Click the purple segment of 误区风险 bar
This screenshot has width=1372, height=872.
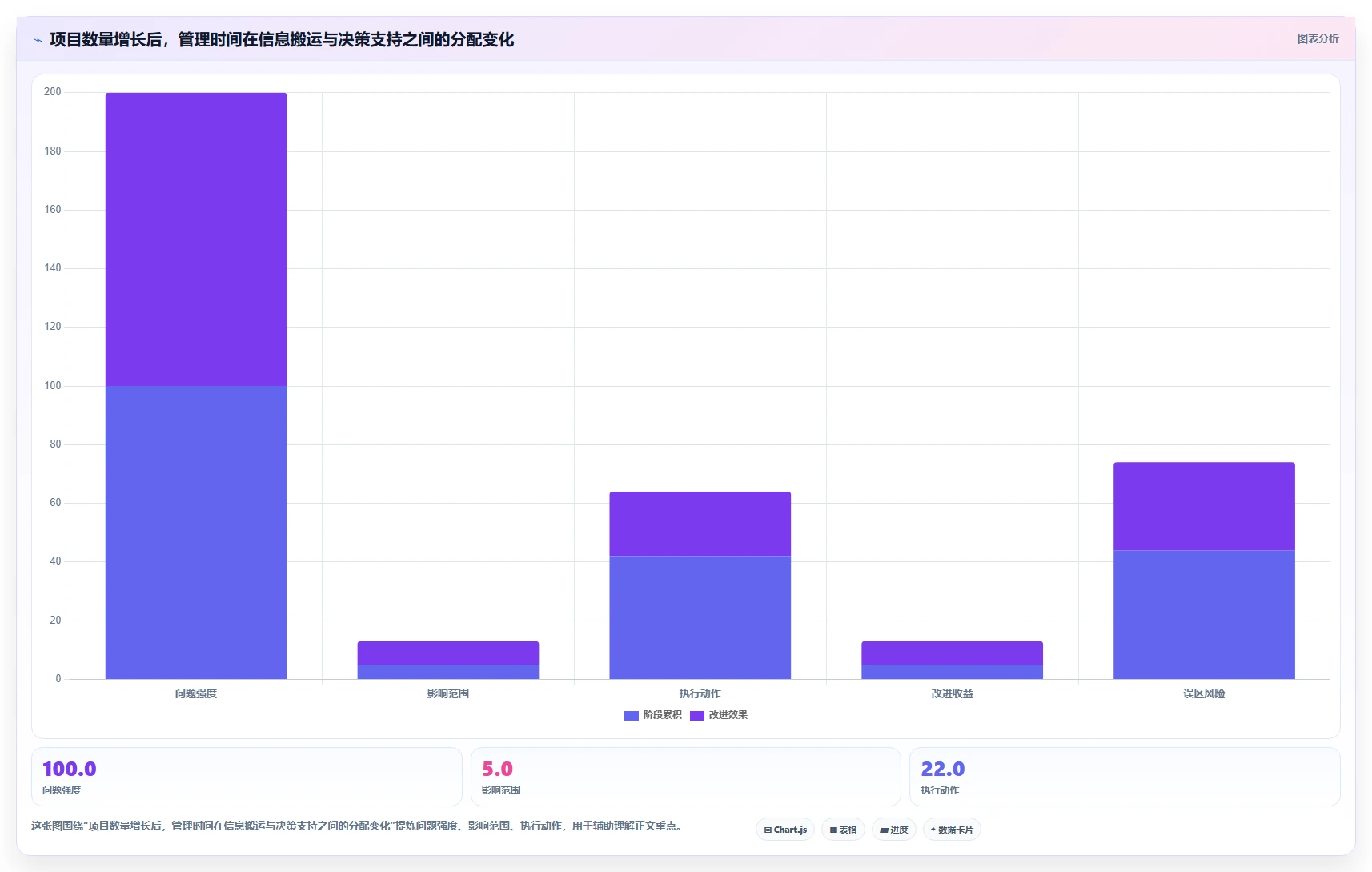pyautogui.click(x=1204, y=506)
